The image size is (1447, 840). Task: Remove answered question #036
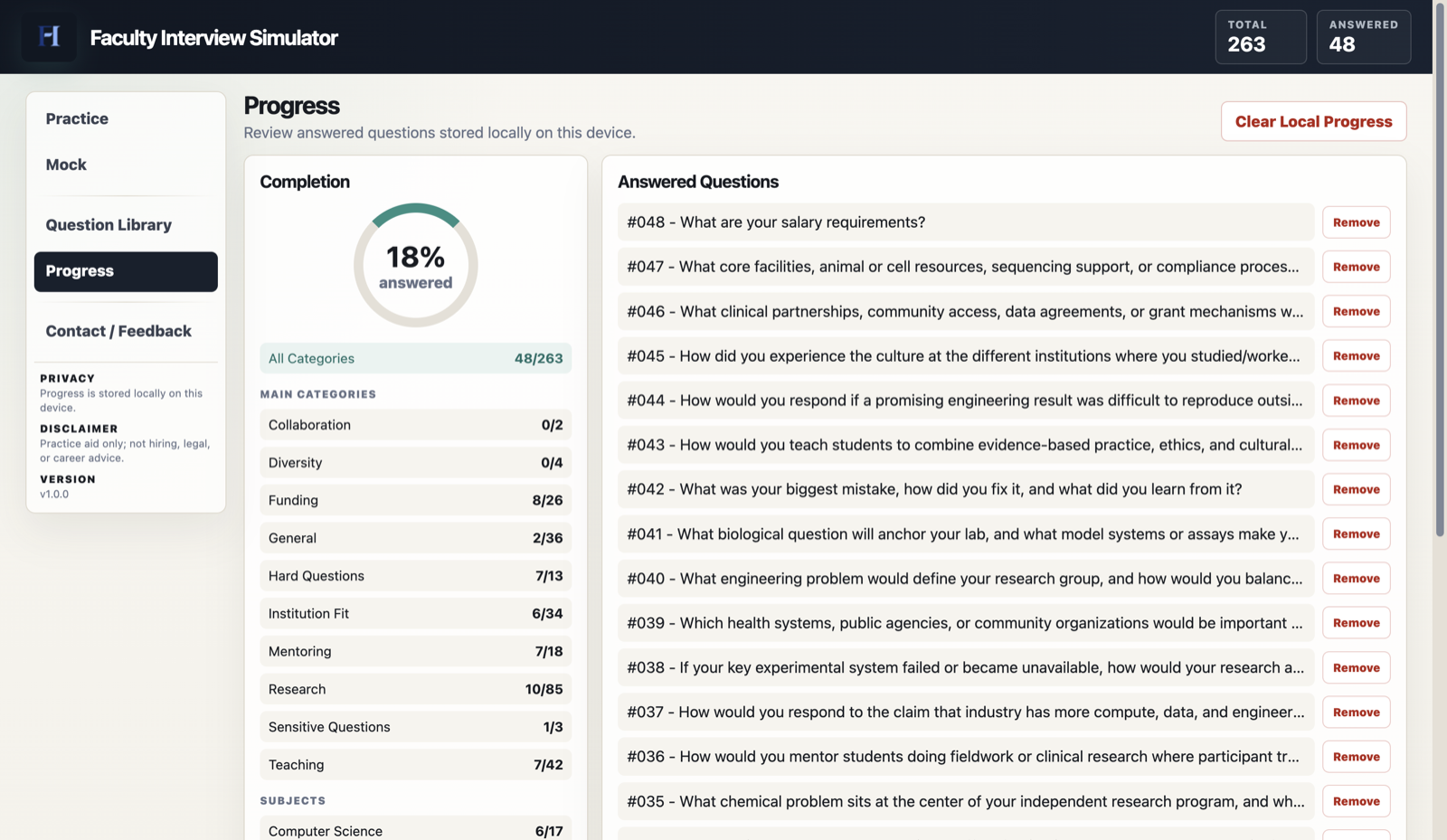pyautogui.click(x=1356, y=757)
